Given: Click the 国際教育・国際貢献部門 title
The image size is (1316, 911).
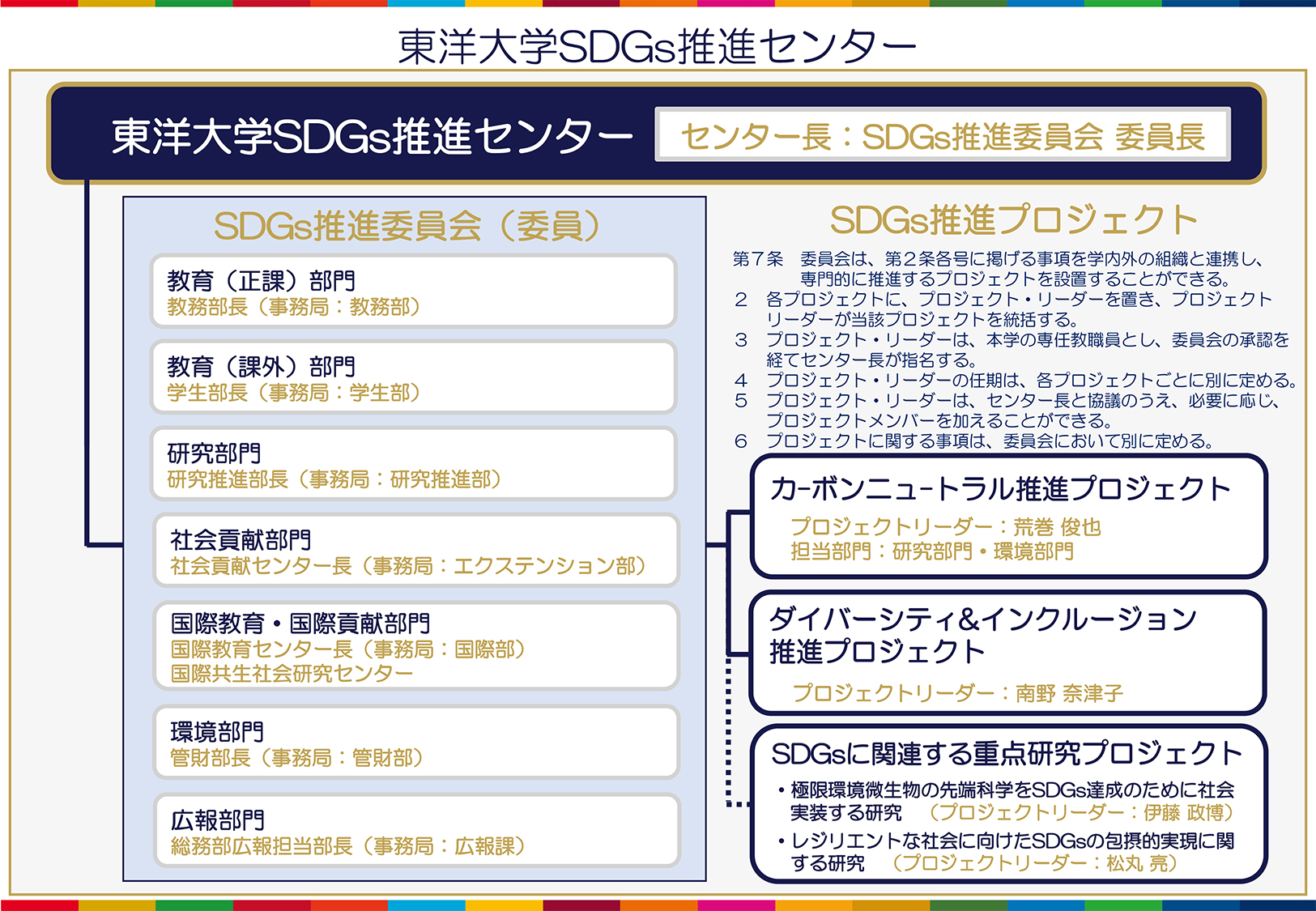Looking at the screenshot, I should coord(300,624).
